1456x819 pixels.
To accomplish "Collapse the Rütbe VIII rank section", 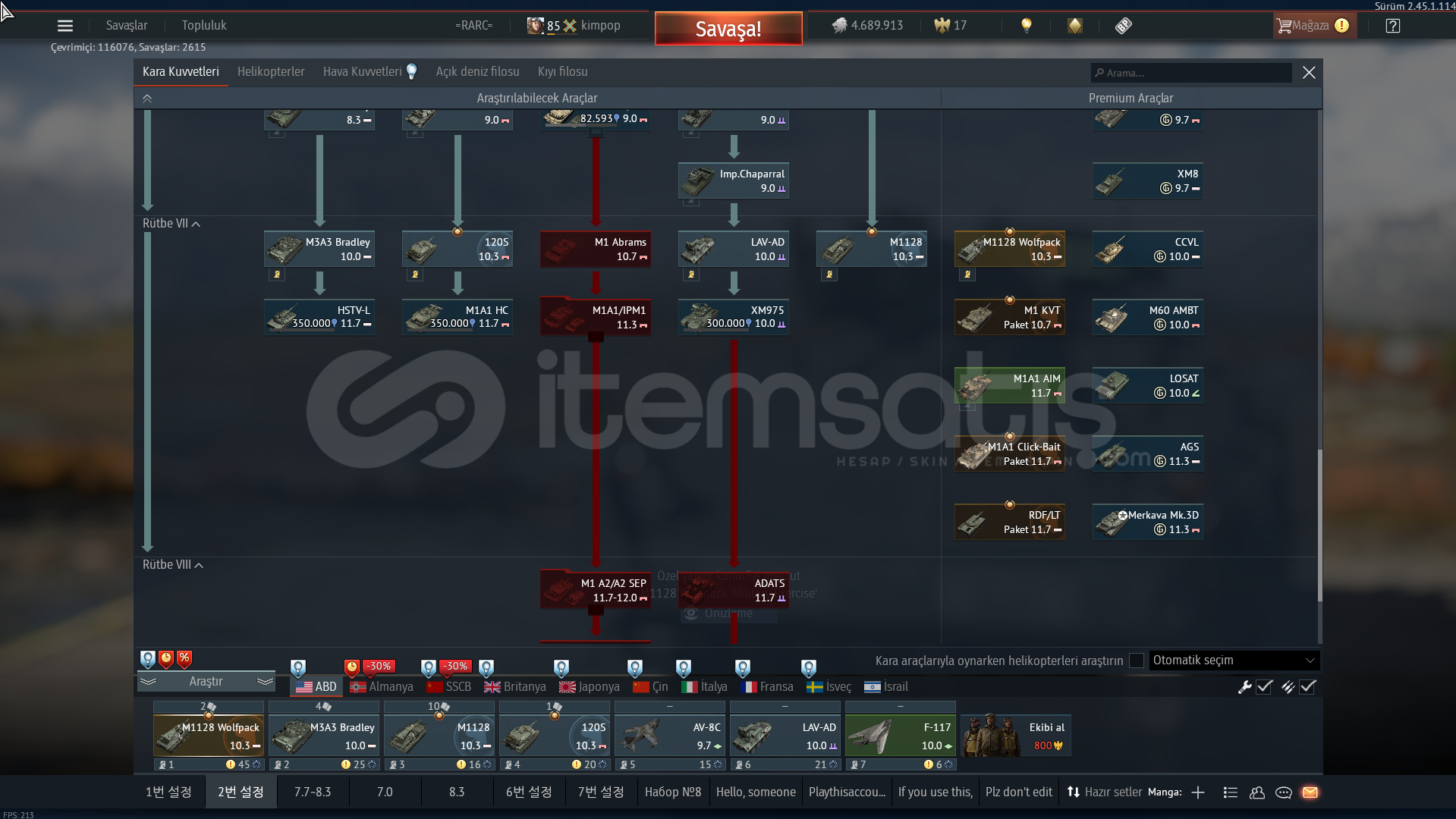I will point(172,564).
